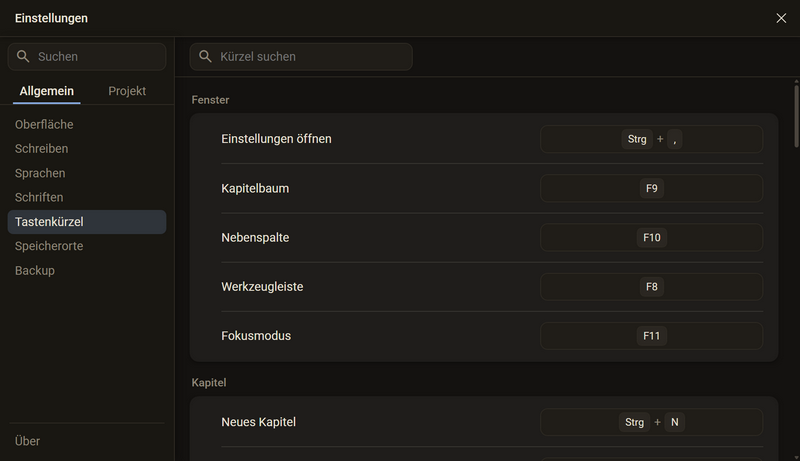Focus the Kürzel suchen search field
This screenshot has width=800, height=461.
pyautogui.click(x=301, y=57)
